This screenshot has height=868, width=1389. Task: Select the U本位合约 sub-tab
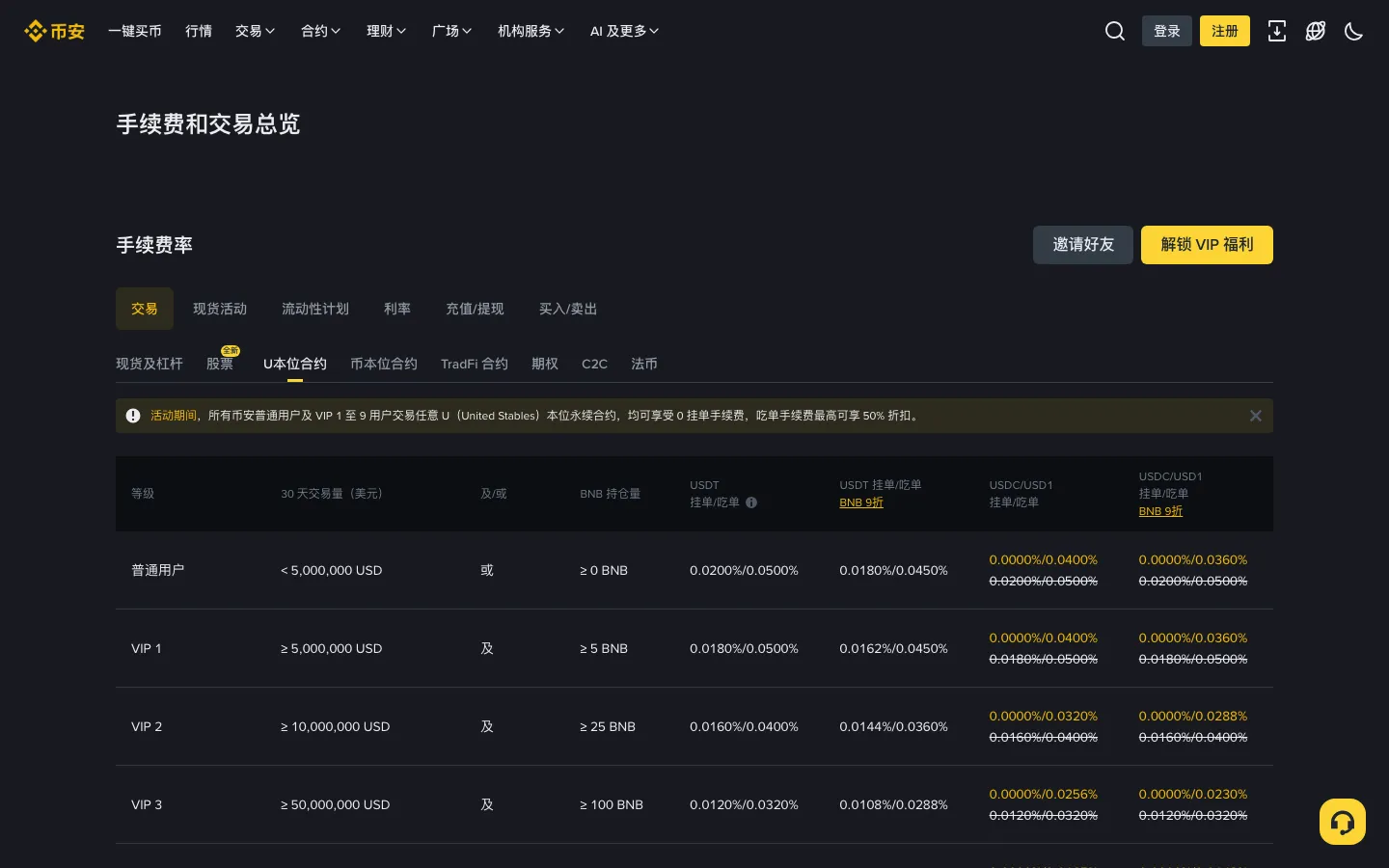coord(295,364)
